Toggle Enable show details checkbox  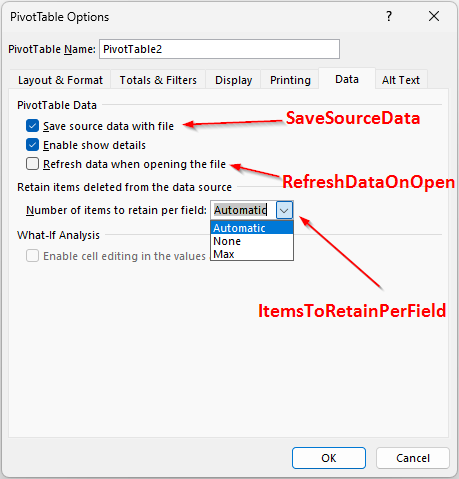32,145
